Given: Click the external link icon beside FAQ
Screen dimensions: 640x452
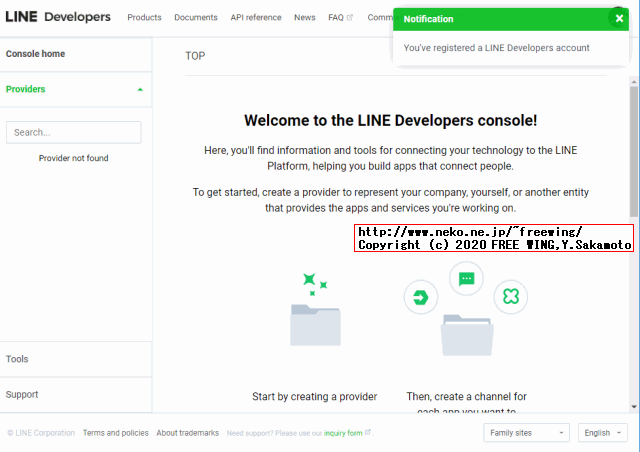Looking at the screenshot, I should pos(349,18).
